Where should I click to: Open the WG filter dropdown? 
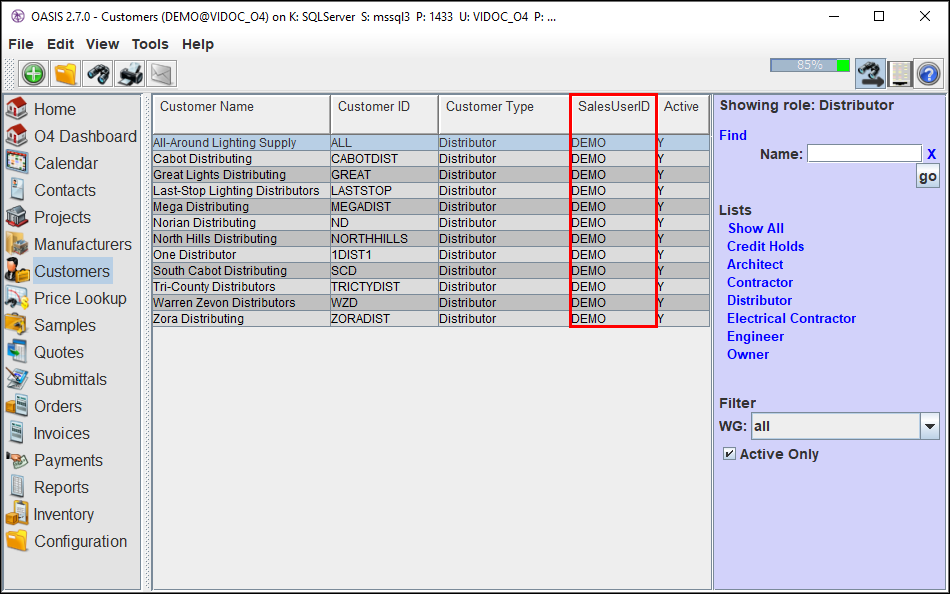coord(929,426)
